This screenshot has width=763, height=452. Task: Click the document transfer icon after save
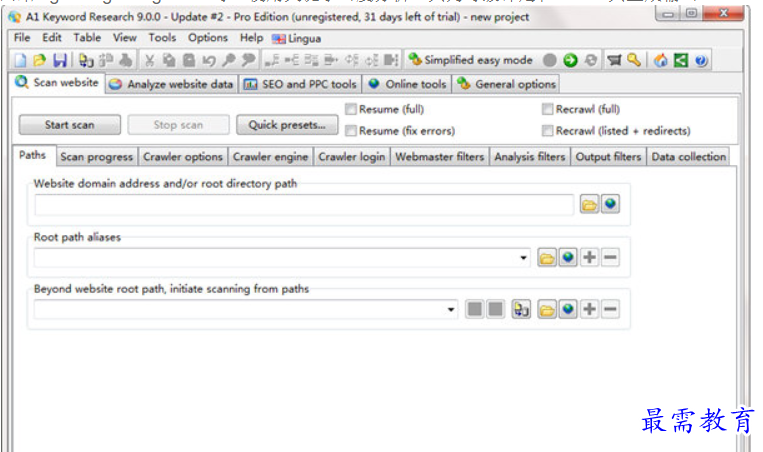[x=86, y=60]
